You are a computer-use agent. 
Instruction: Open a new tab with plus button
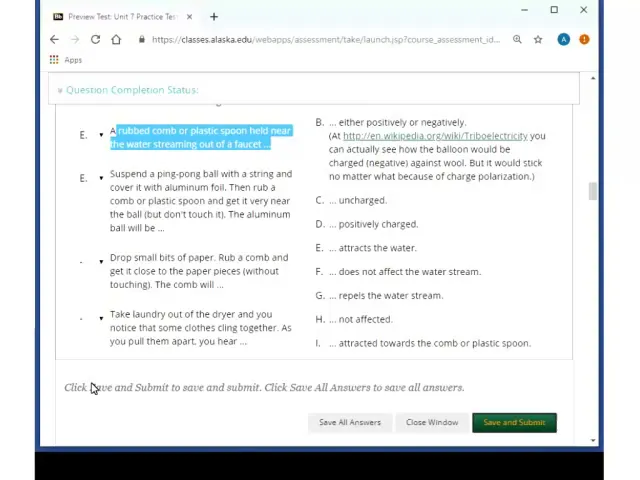pyautogui.click(x=214, y=17)
